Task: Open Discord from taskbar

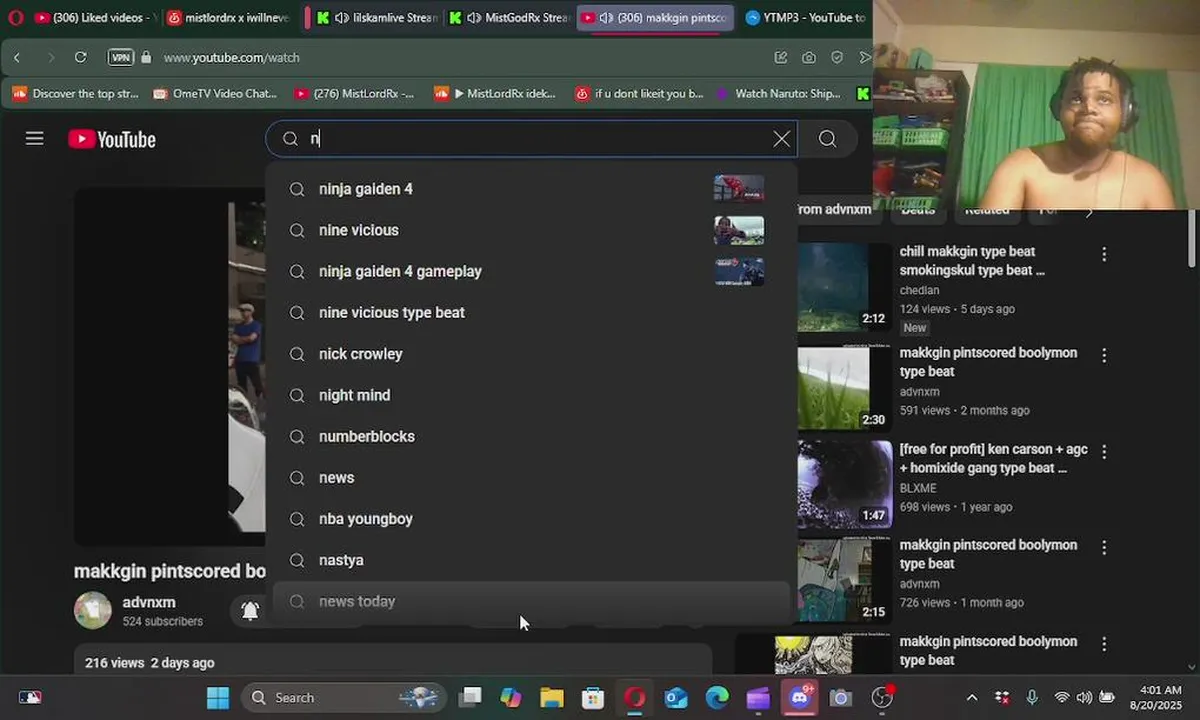Action: pos(799,697)
